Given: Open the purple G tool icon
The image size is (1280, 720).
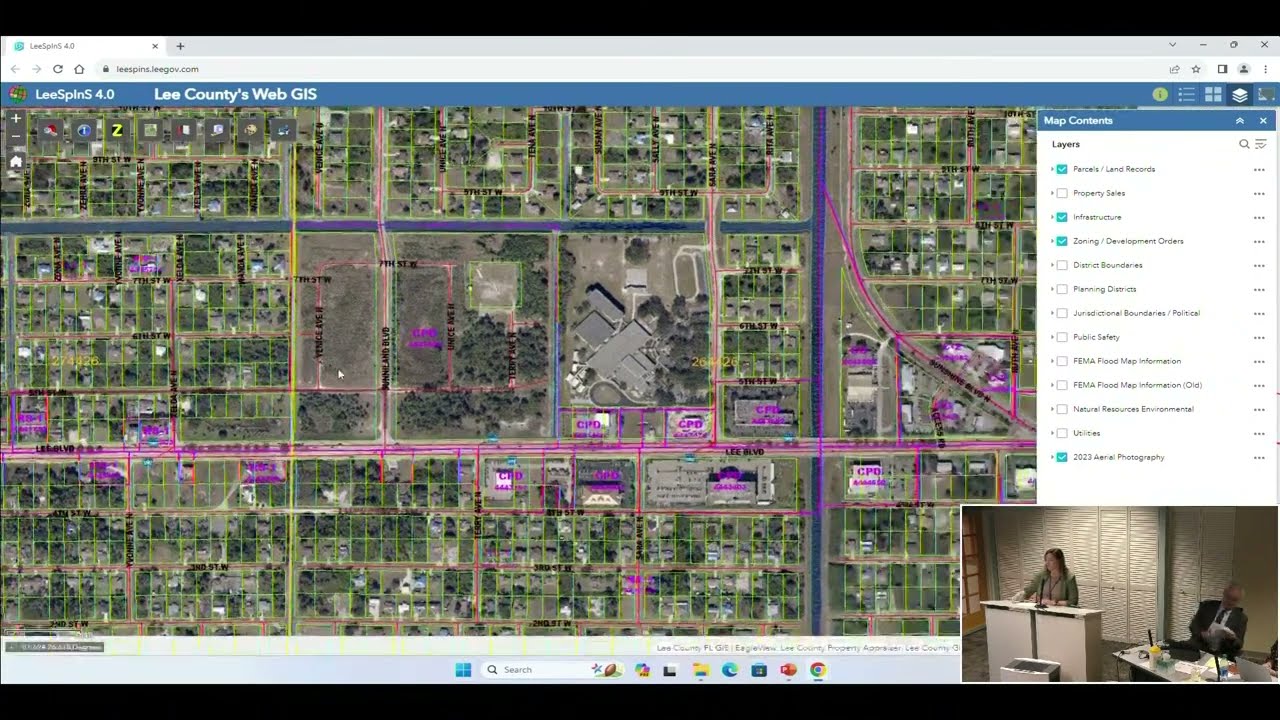Looking at the screenshot, I should point(217,130).
